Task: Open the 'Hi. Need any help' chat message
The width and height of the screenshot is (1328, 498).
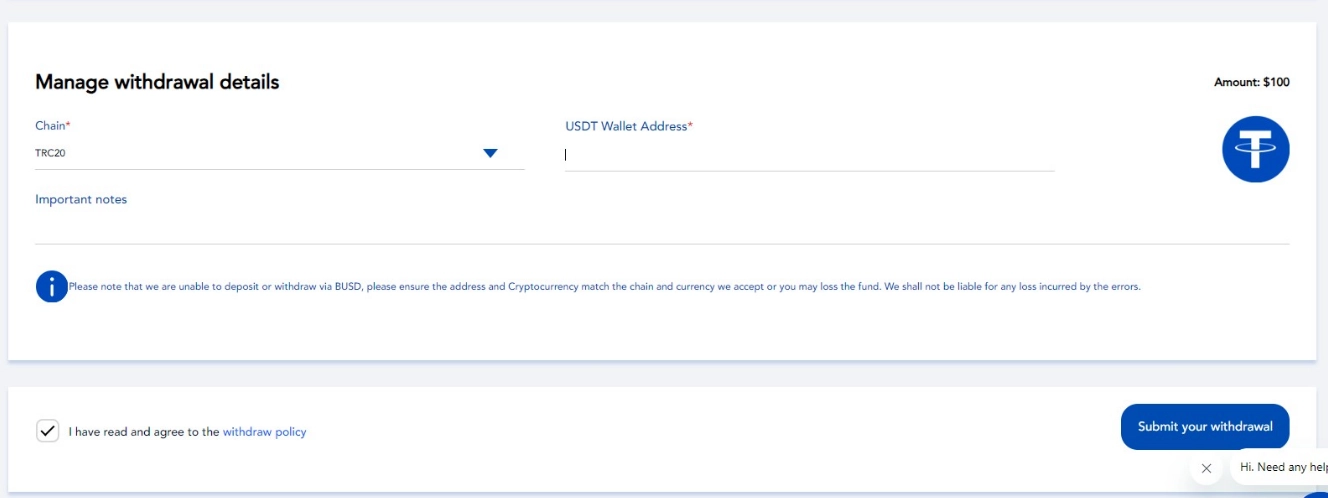Action: 1282,467
